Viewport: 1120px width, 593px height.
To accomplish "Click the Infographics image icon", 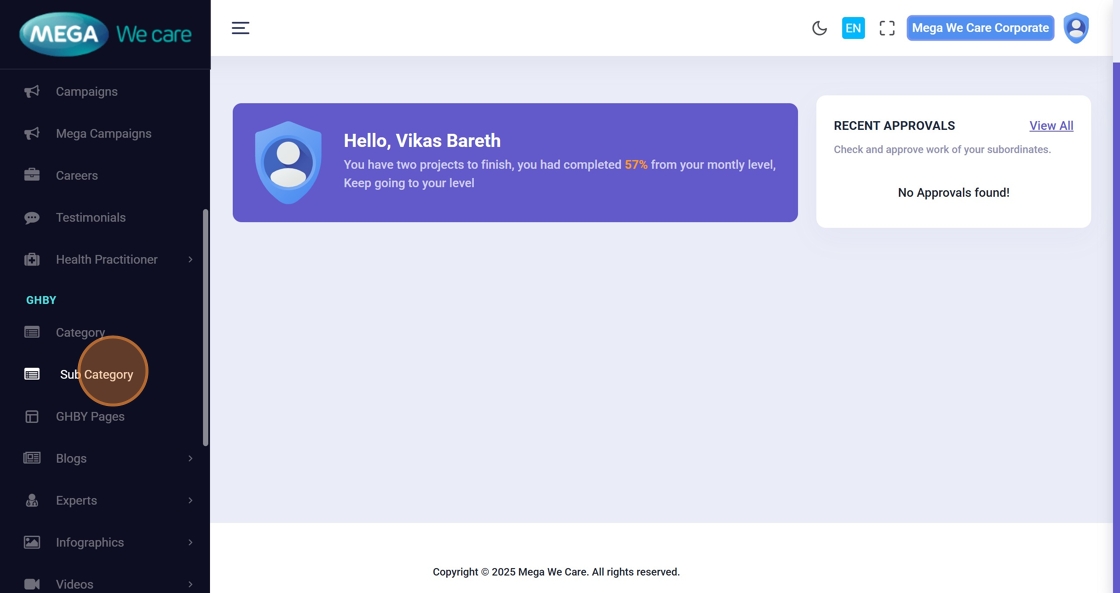I will pos(32,543).
